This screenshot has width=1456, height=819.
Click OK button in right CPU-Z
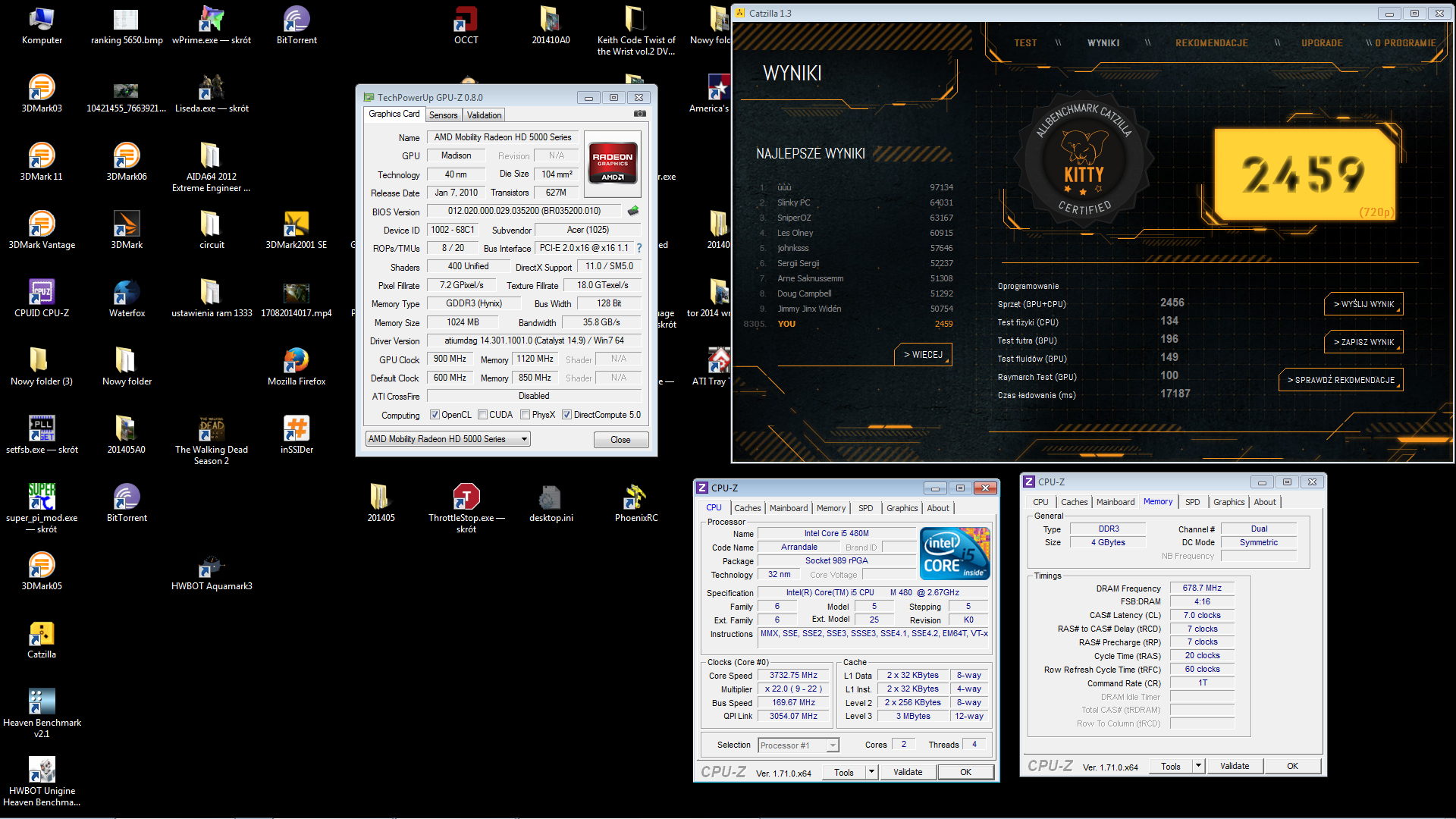[x=1292, y=766]
